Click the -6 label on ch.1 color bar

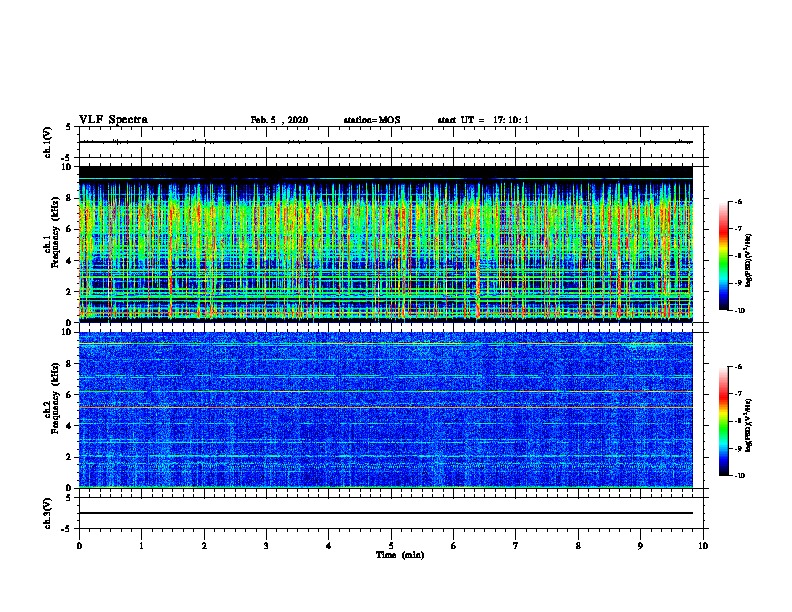[x=737, y=201]
